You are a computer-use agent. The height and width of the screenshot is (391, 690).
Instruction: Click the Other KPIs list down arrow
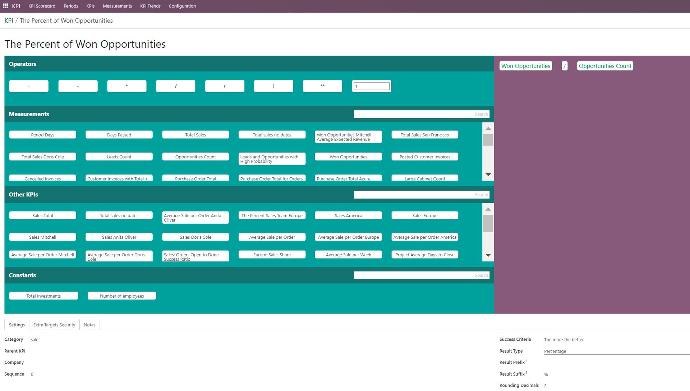pos(488,255)
